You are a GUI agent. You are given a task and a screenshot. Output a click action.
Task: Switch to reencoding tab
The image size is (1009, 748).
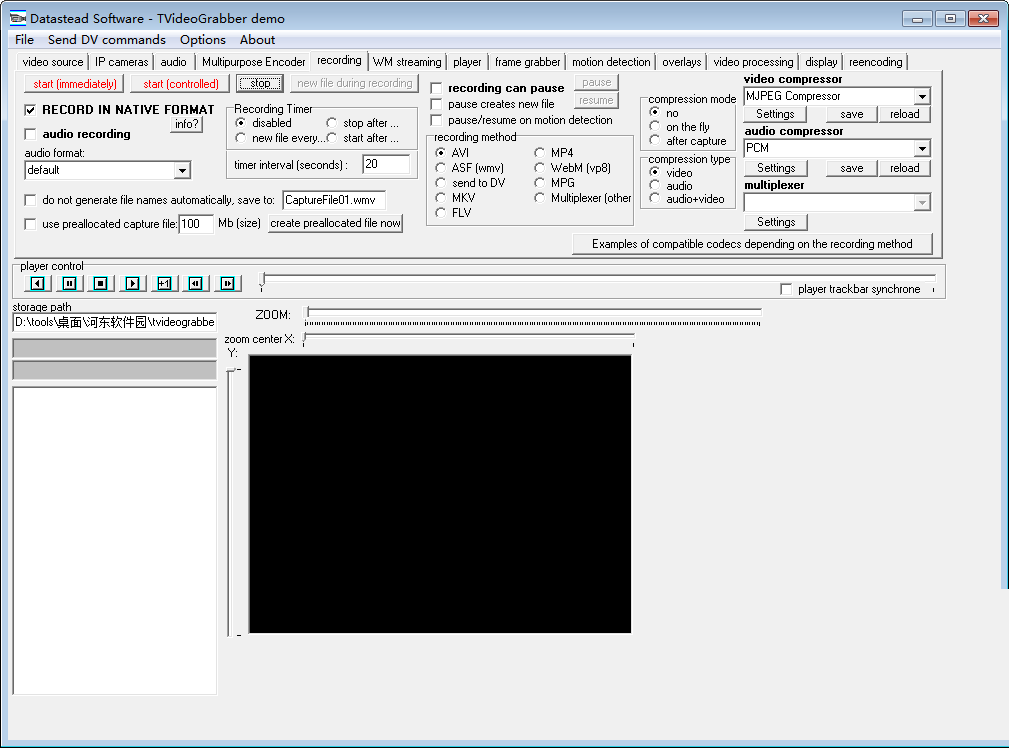tap(876, 62)
